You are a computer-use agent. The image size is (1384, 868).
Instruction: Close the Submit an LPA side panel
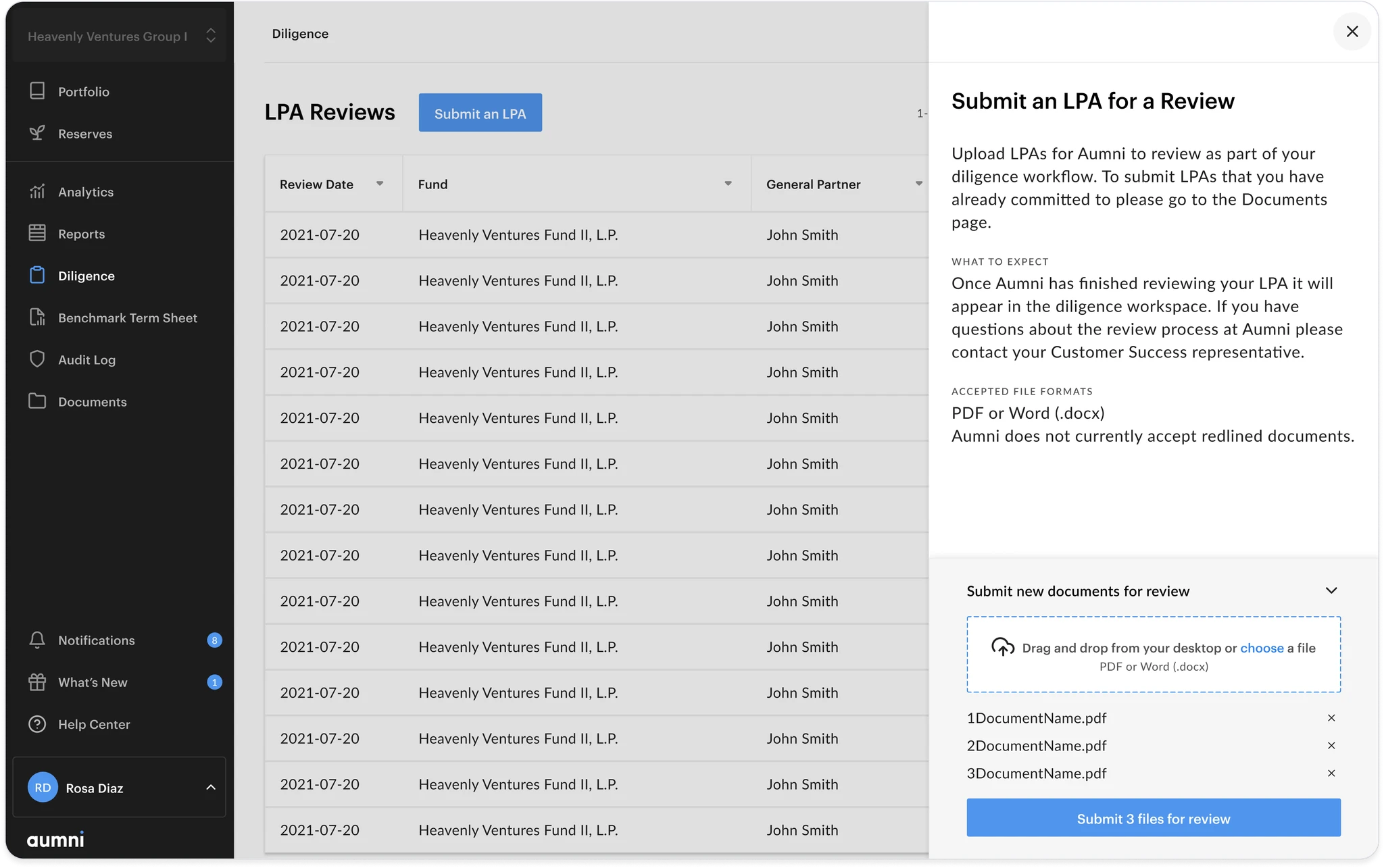click(x=1352, y=32)
